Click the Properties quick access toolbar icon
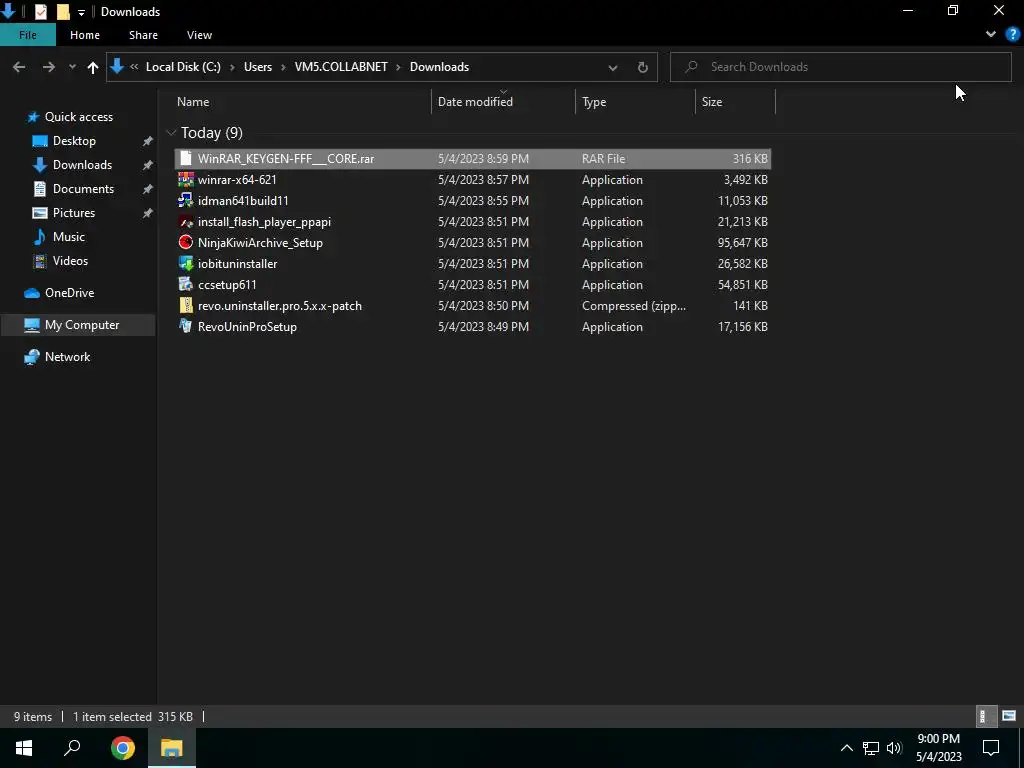The height and width of the screenshot is (768, 1024). [40, 11]
